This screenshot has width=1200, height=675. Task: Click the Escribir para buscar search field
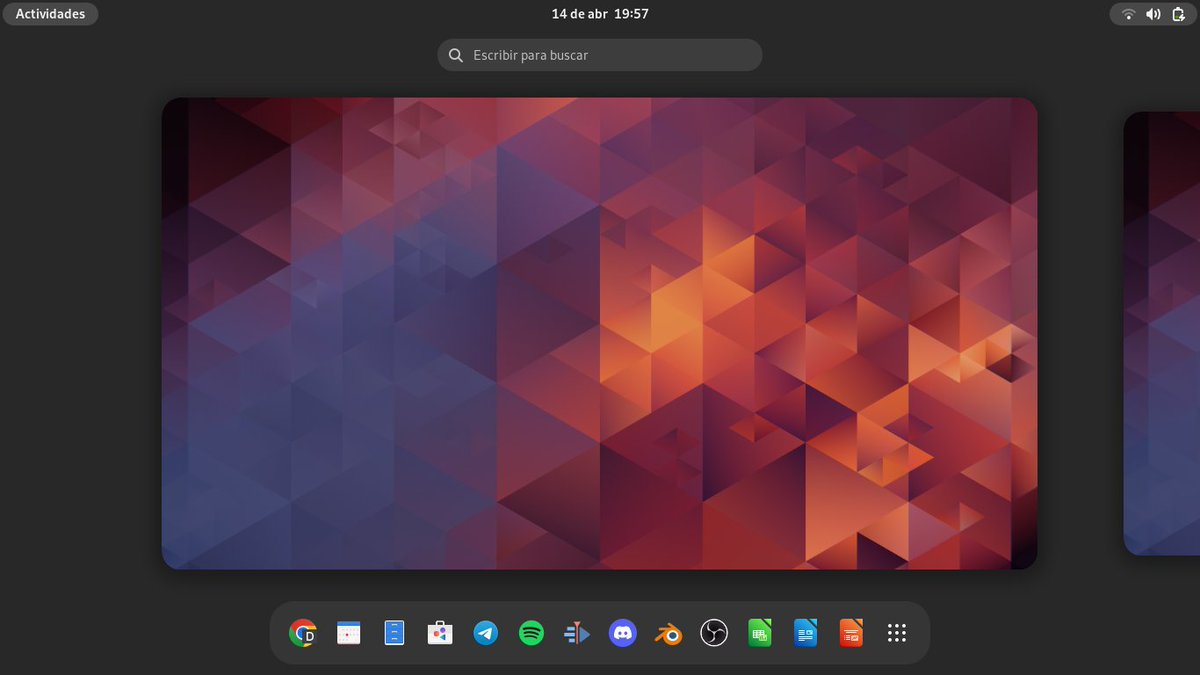coord(599,54)
